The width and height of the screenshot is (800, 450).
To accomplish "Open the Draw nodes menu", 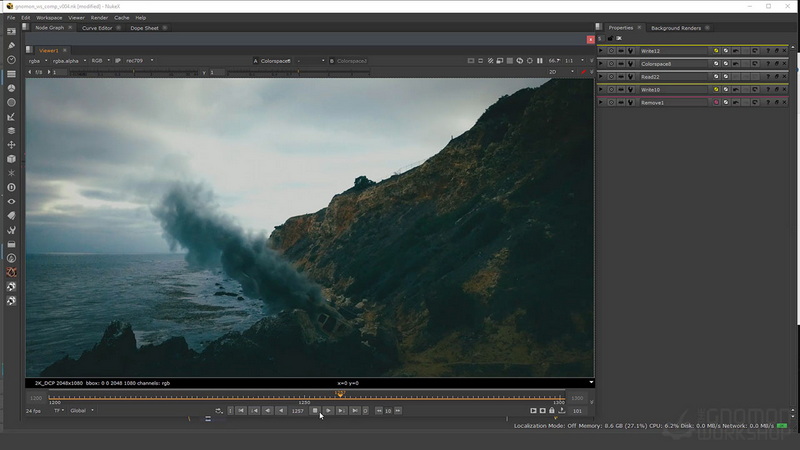I will click(11, 46).
